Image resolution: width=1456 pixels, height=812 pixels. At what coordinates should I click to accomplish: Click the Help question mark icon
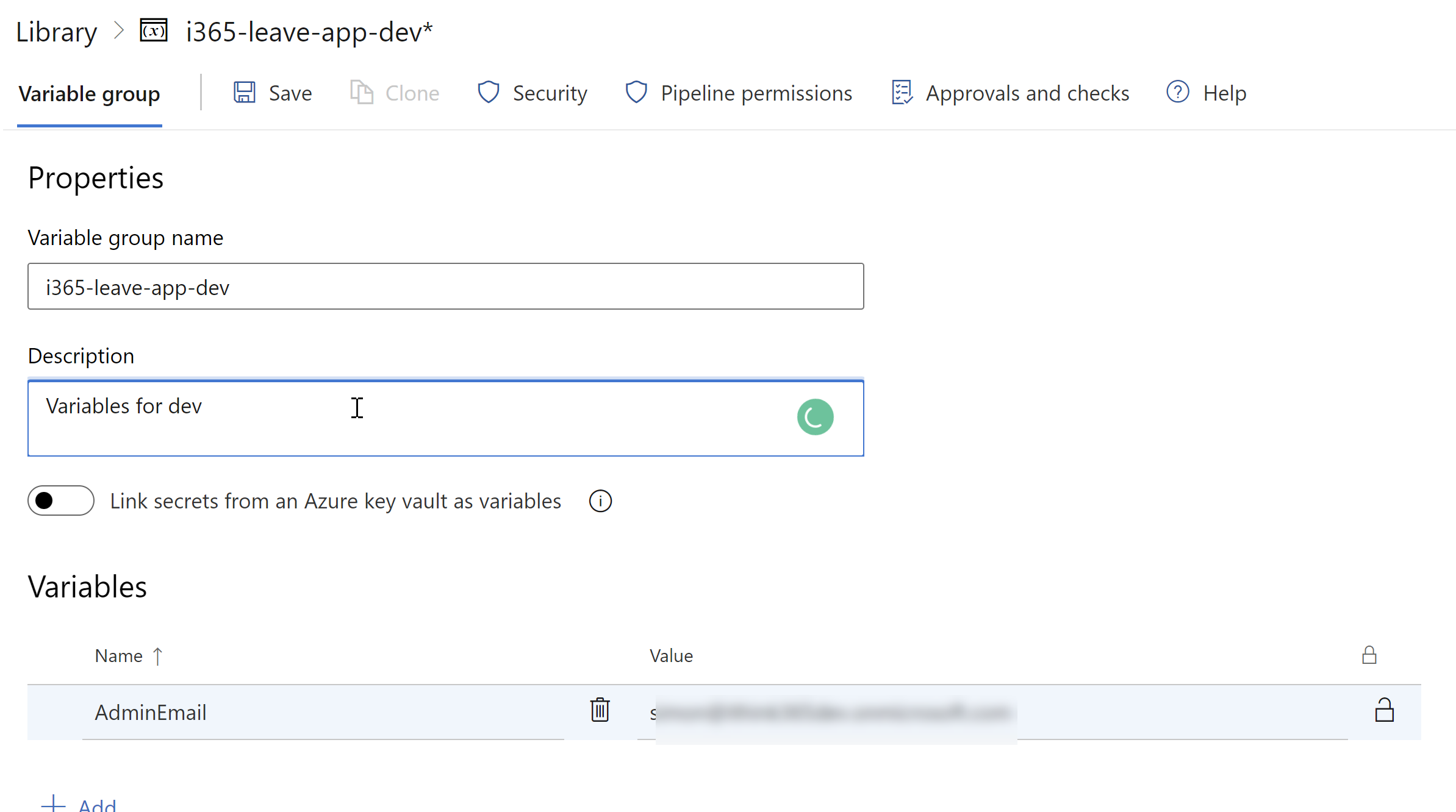click(1177, 93)
